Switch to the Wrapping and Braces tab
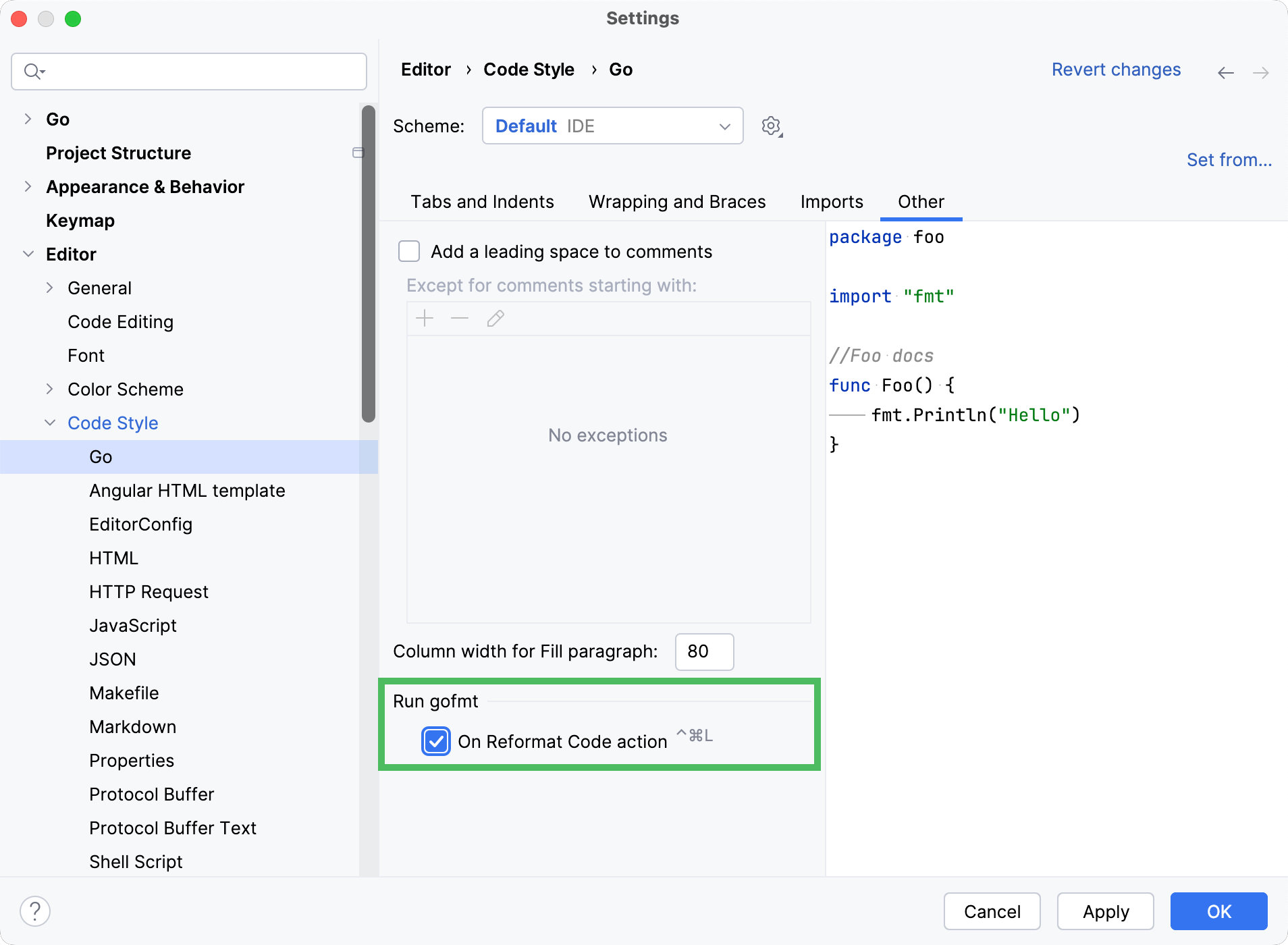The width and height of the screenshot is (1288, 945). click(676, 201)
